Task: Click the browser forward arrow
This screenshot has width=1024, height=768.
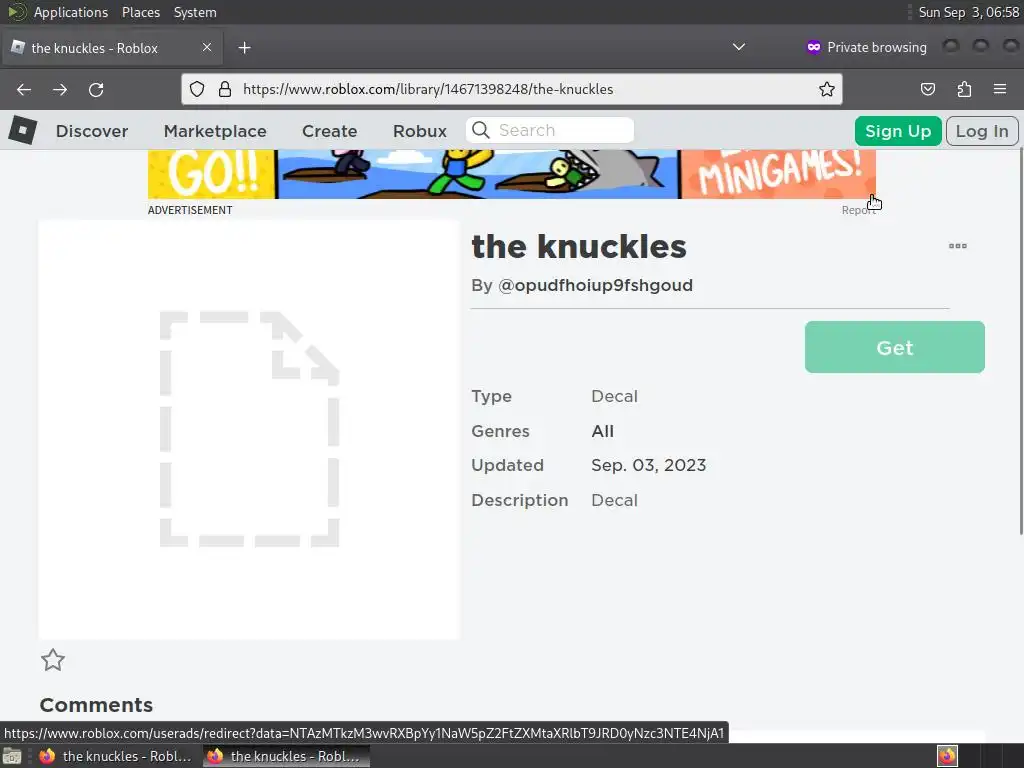Action: click(x=60, y=89)
